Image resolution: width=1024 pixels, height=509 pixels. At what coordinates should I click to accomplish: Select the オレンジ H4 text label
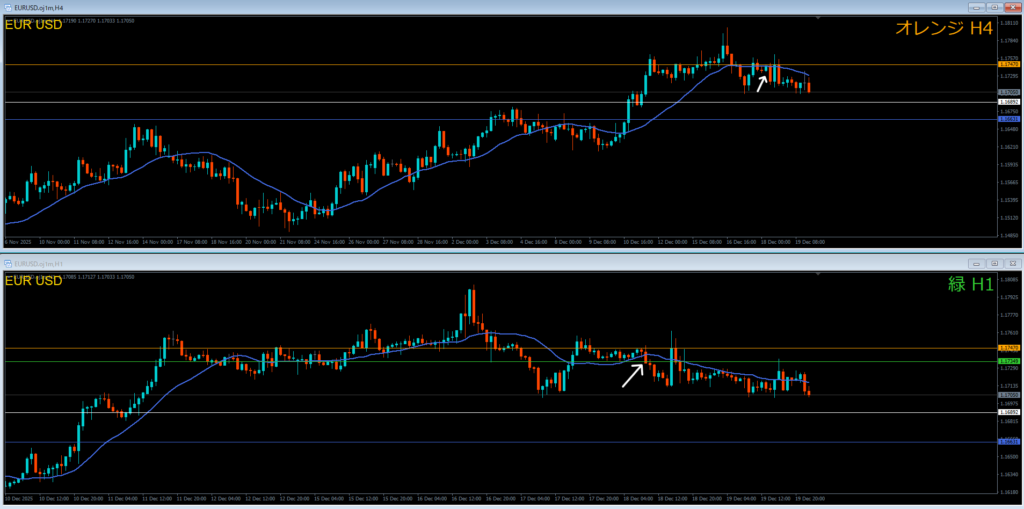tap(943, 29)
